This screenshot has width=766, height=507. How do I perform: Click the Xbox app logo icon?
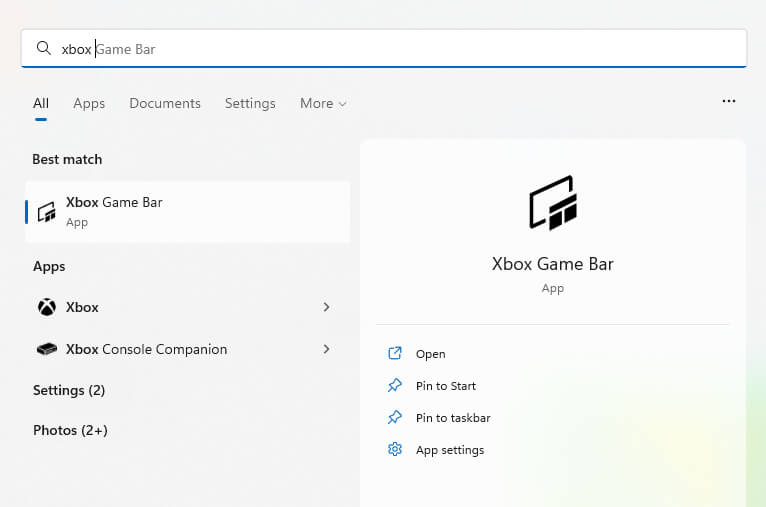[47, 307]
